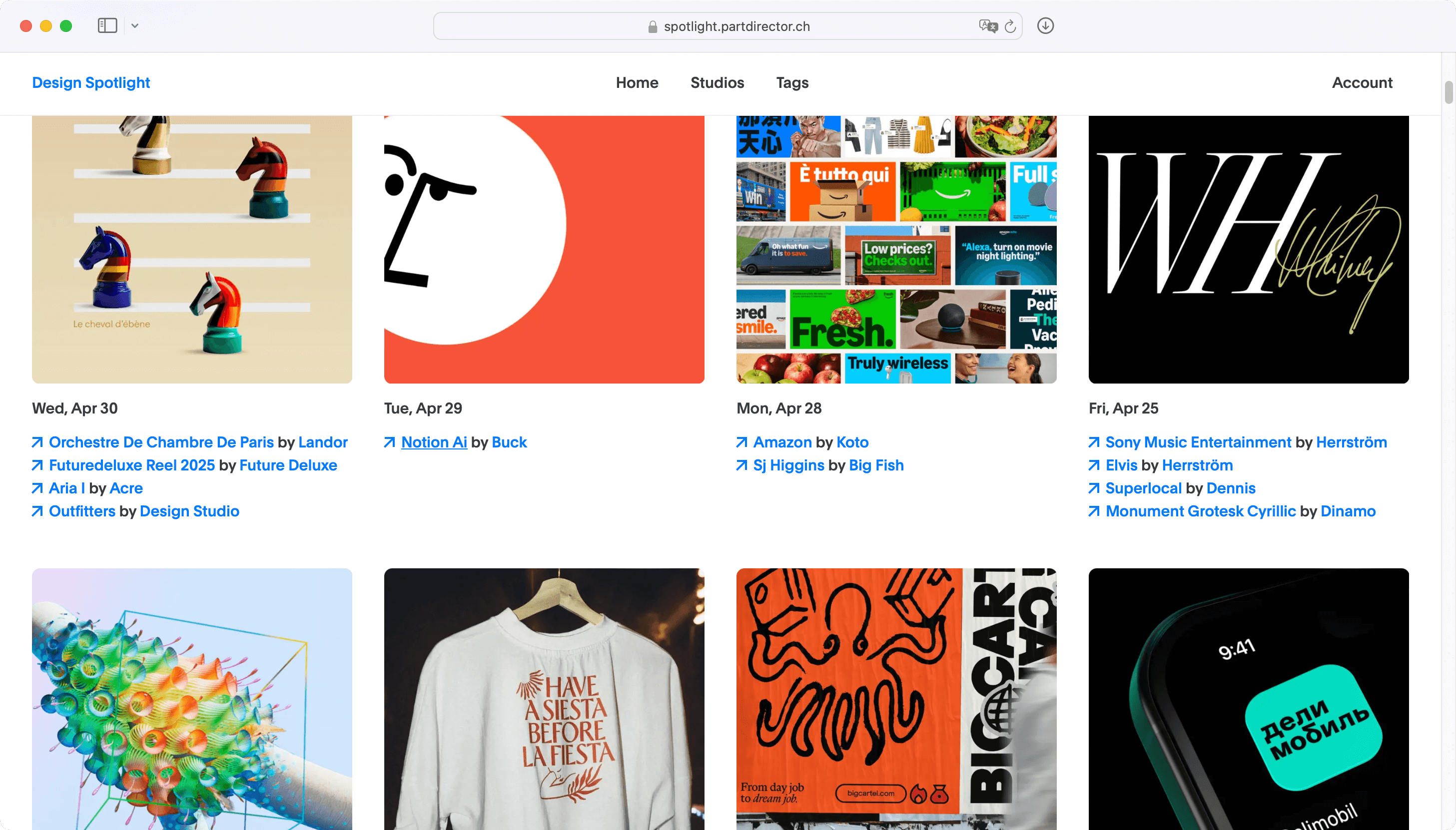Click arrow icon beside Sj Higgins

(x=742, y=465)
